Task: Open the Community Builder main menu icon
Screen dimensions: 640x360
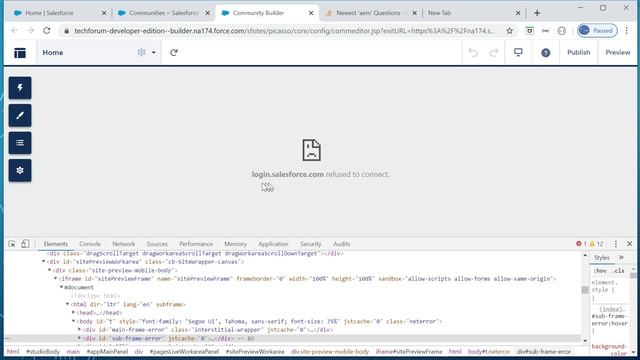Action: coord(20,53)
